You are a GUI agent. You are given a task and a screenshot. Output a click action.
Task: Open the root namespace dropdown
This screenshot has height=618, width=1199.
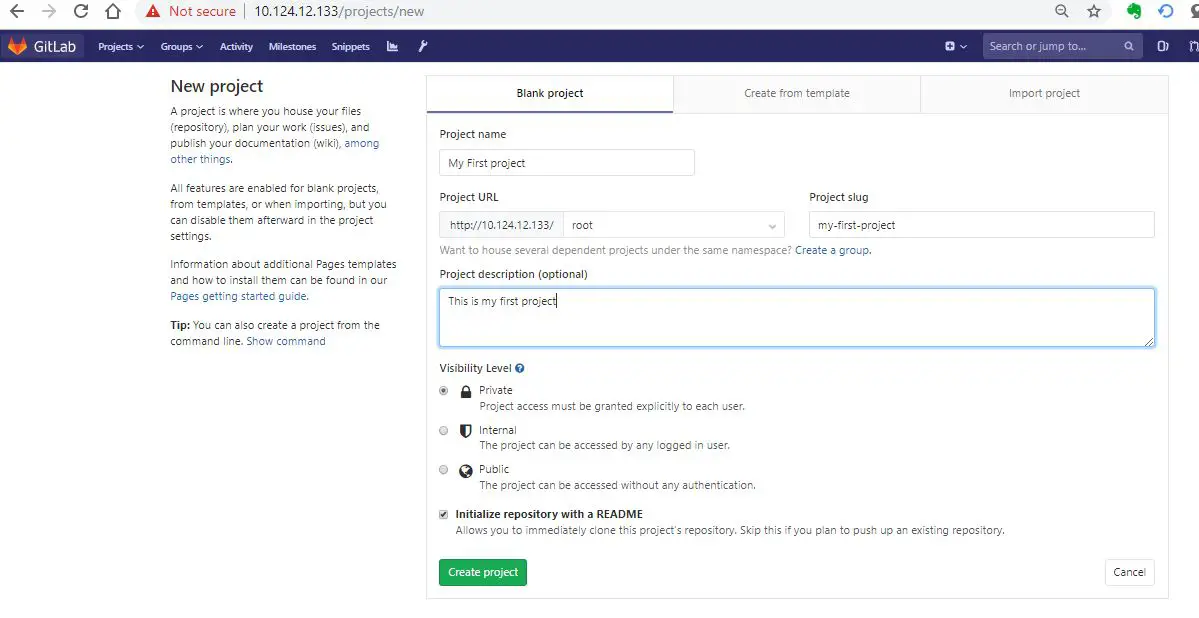coord(673,225)
